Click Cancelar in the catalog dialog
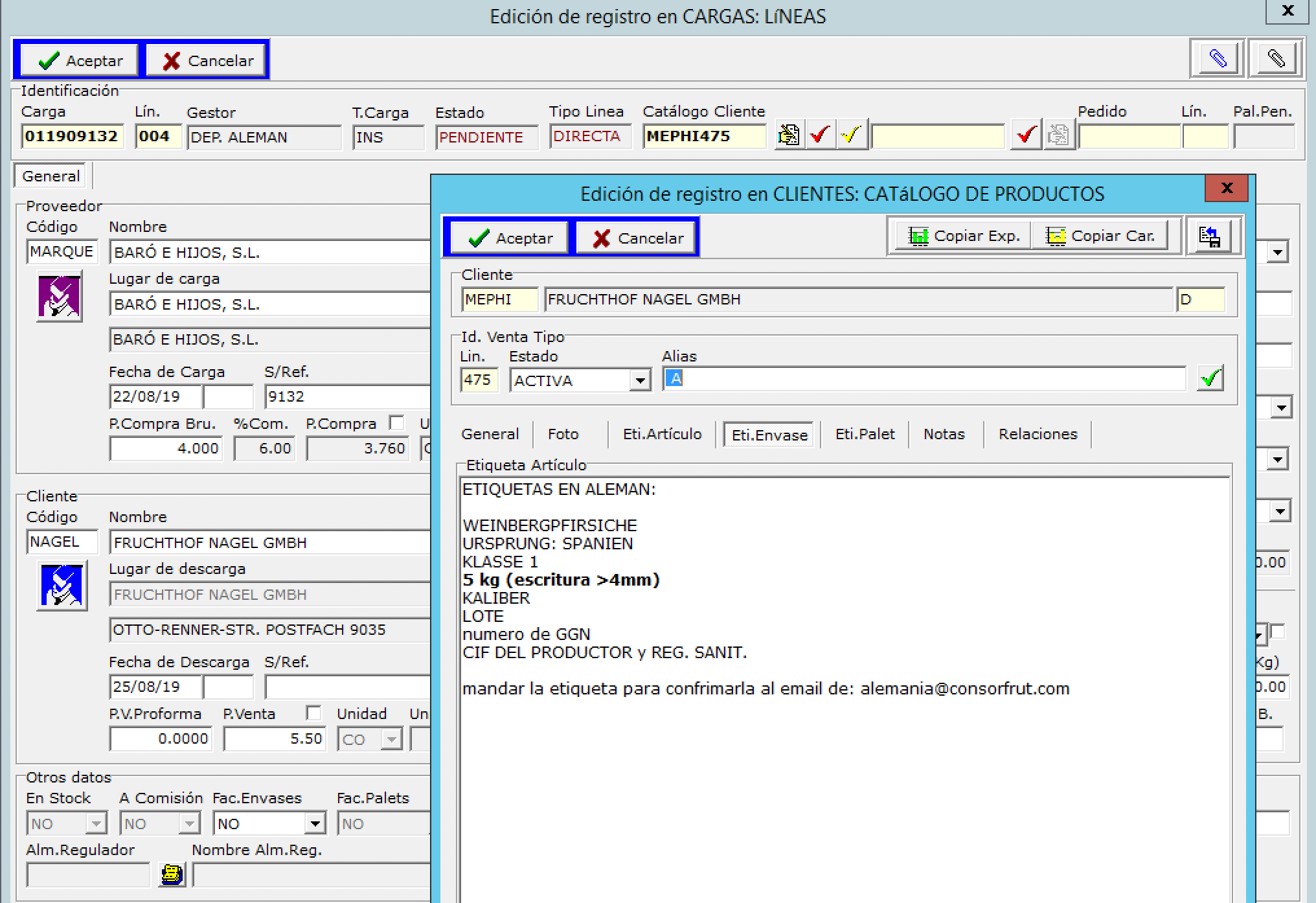1316x903 pixels. click(637, 238)
